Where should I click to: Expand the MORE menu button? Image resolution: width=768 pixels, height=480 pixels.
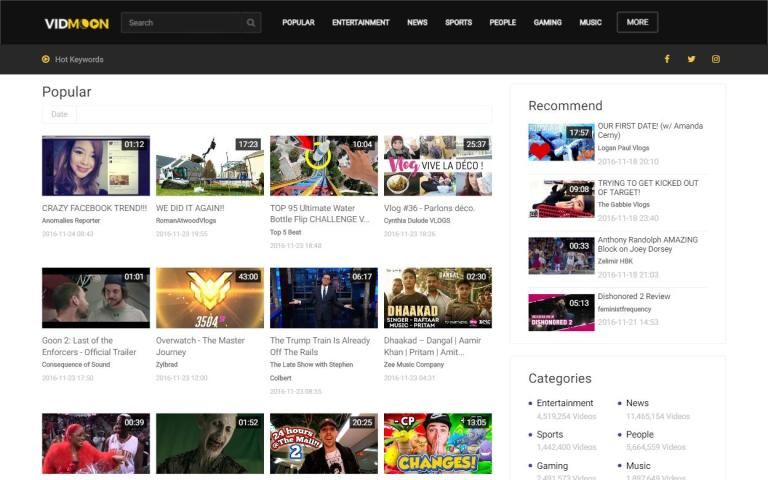click(x=637, y=22)
